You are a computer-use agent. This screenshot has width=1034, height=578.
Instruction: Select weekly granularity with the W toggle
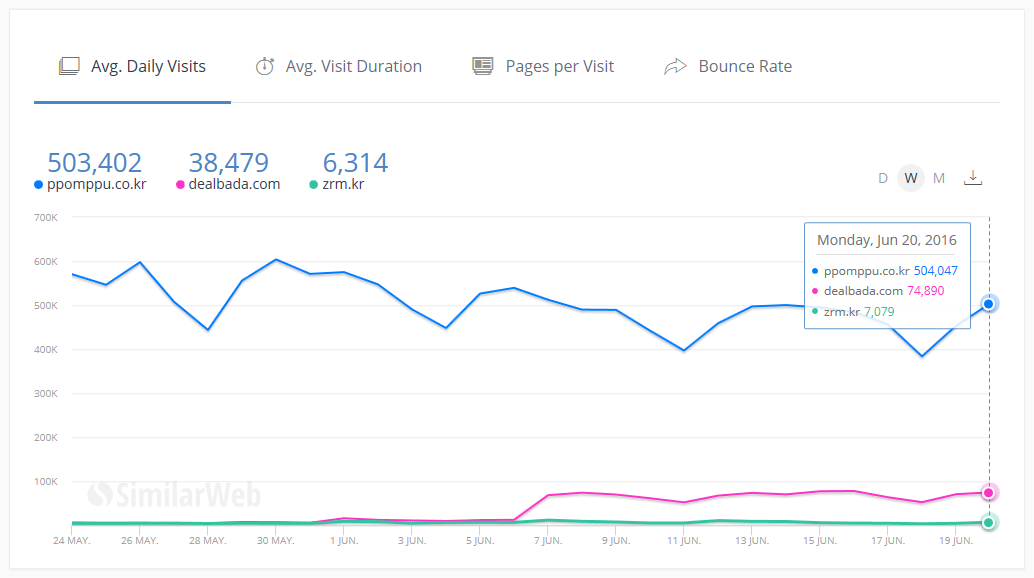tap(910, 178)
